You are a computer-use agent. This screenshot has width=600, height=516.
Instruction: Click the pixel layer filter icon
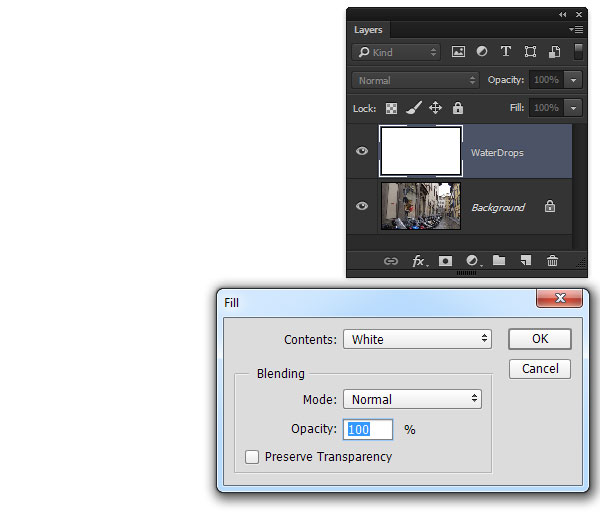[x=459, y=52]
